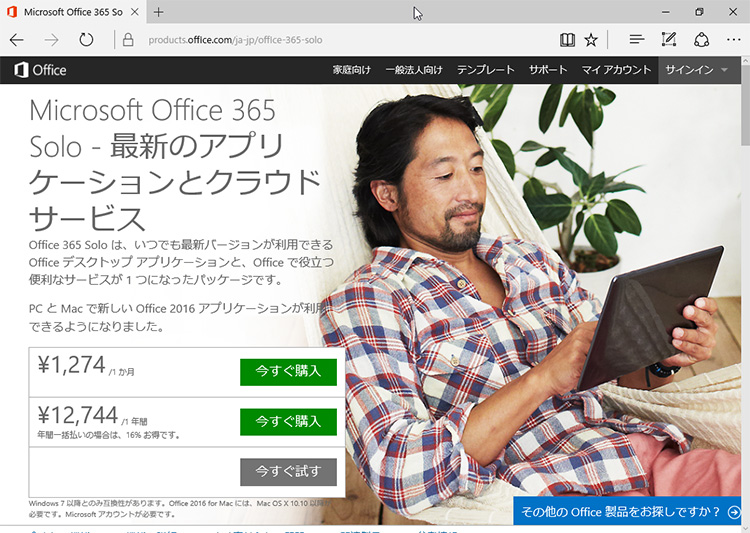
Task: Make a Web Note with pen icon
Action: coord(669,39)
